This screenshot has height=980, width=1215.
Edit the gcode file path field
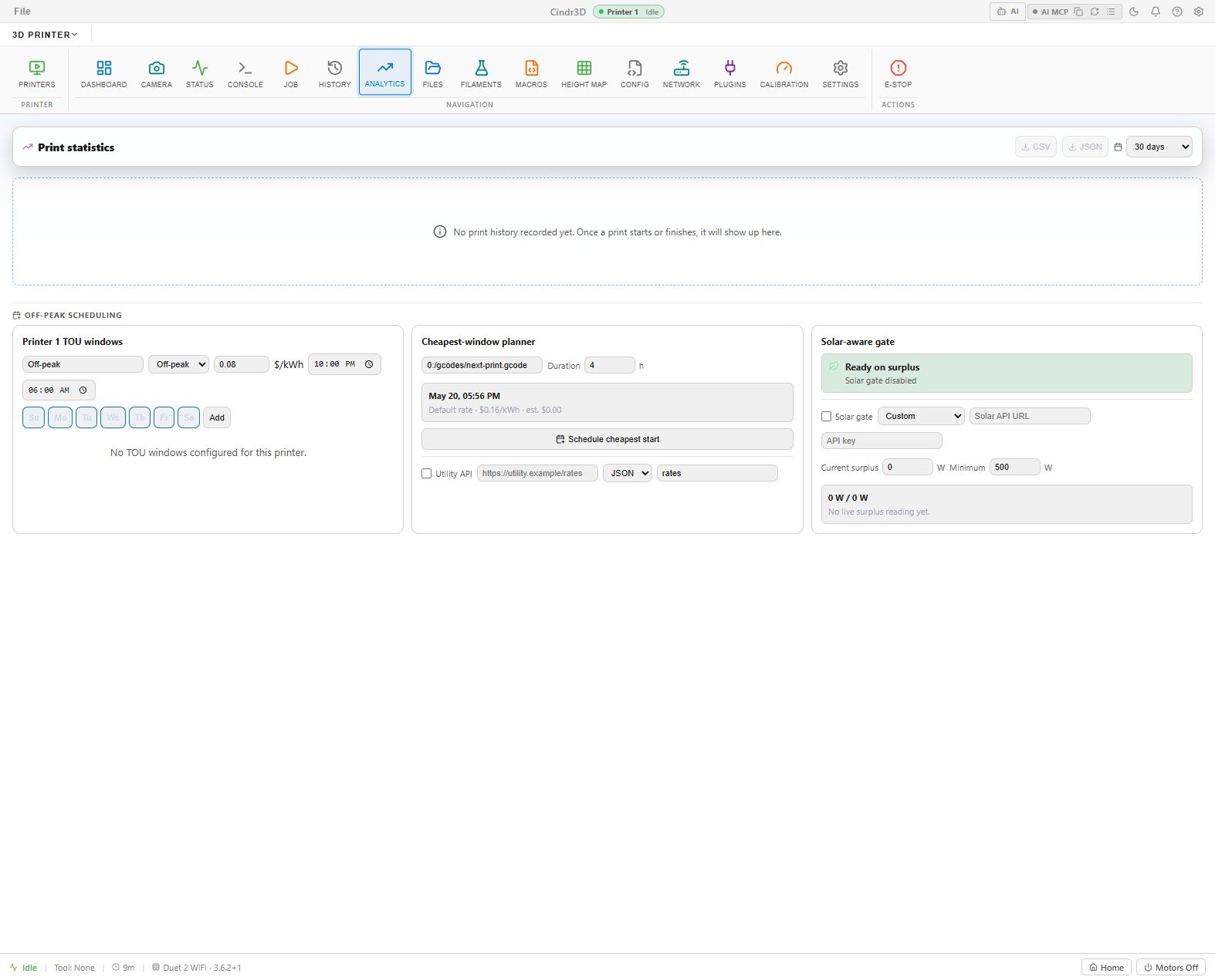click(x=482, y=365)
